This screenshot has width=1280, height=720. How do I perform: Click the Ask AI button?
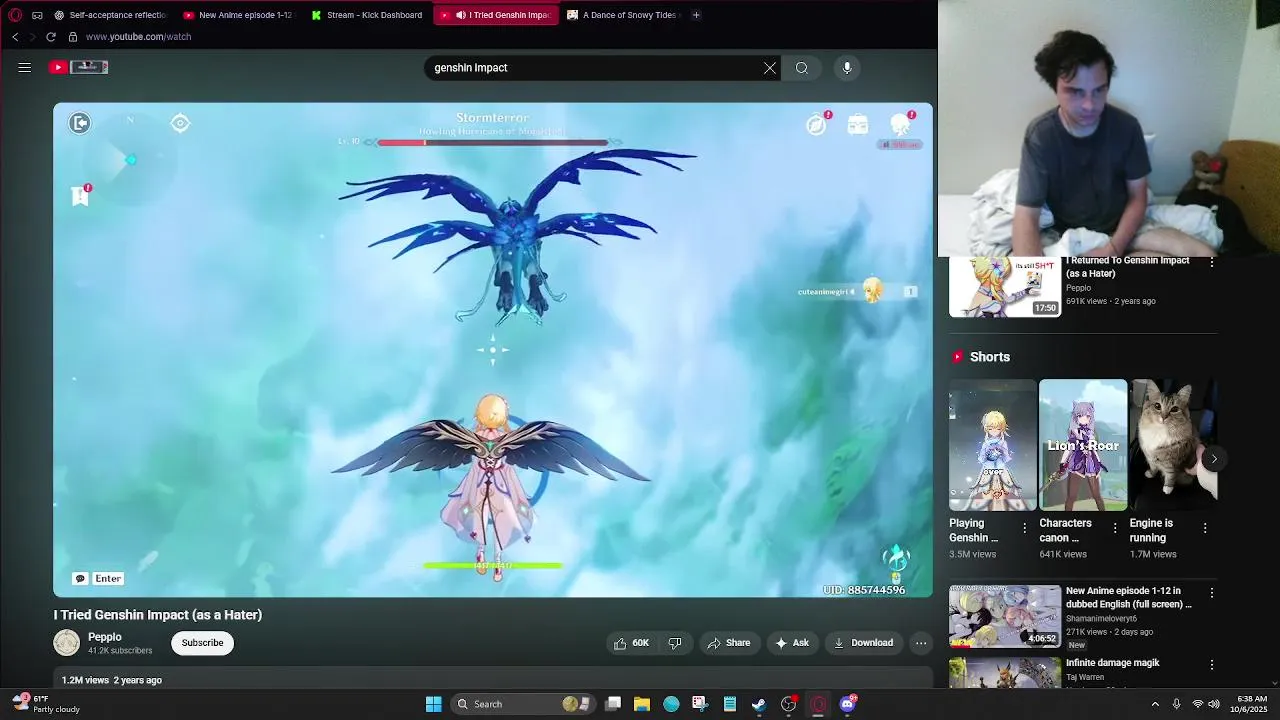tap(792, 643)
